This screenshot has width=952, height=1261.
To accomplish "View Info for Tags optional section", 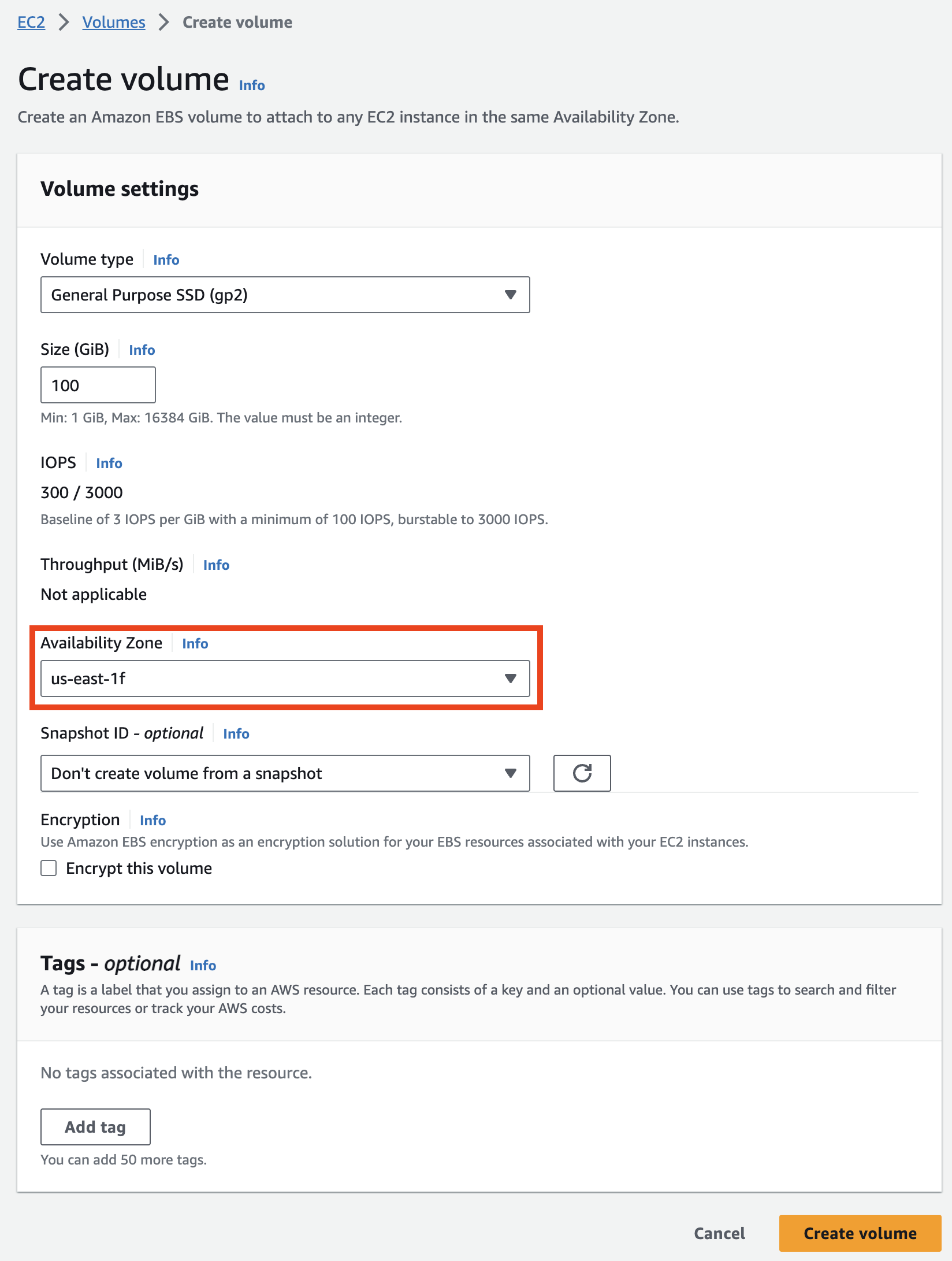I will point(203,966).
